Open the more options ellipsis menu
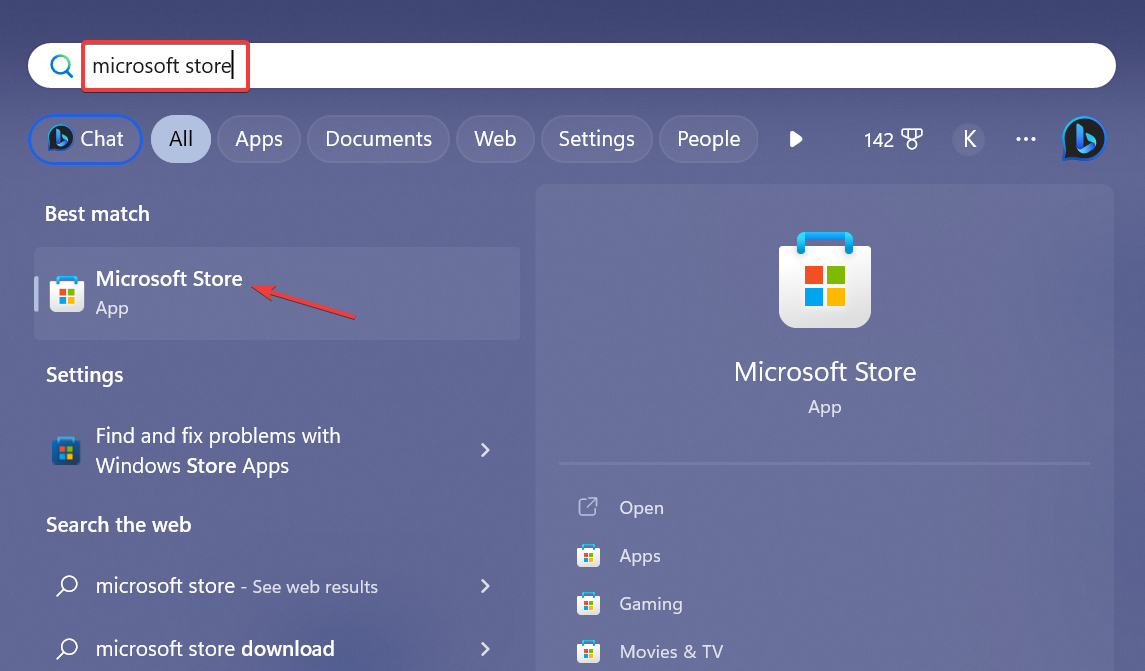The height and width of the screenshot is (671, 1145). [x=1025, y=139]
